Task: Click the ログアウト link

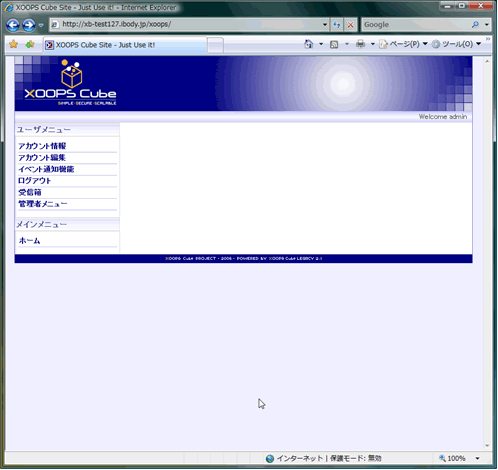Action: (x=35, y=181)
